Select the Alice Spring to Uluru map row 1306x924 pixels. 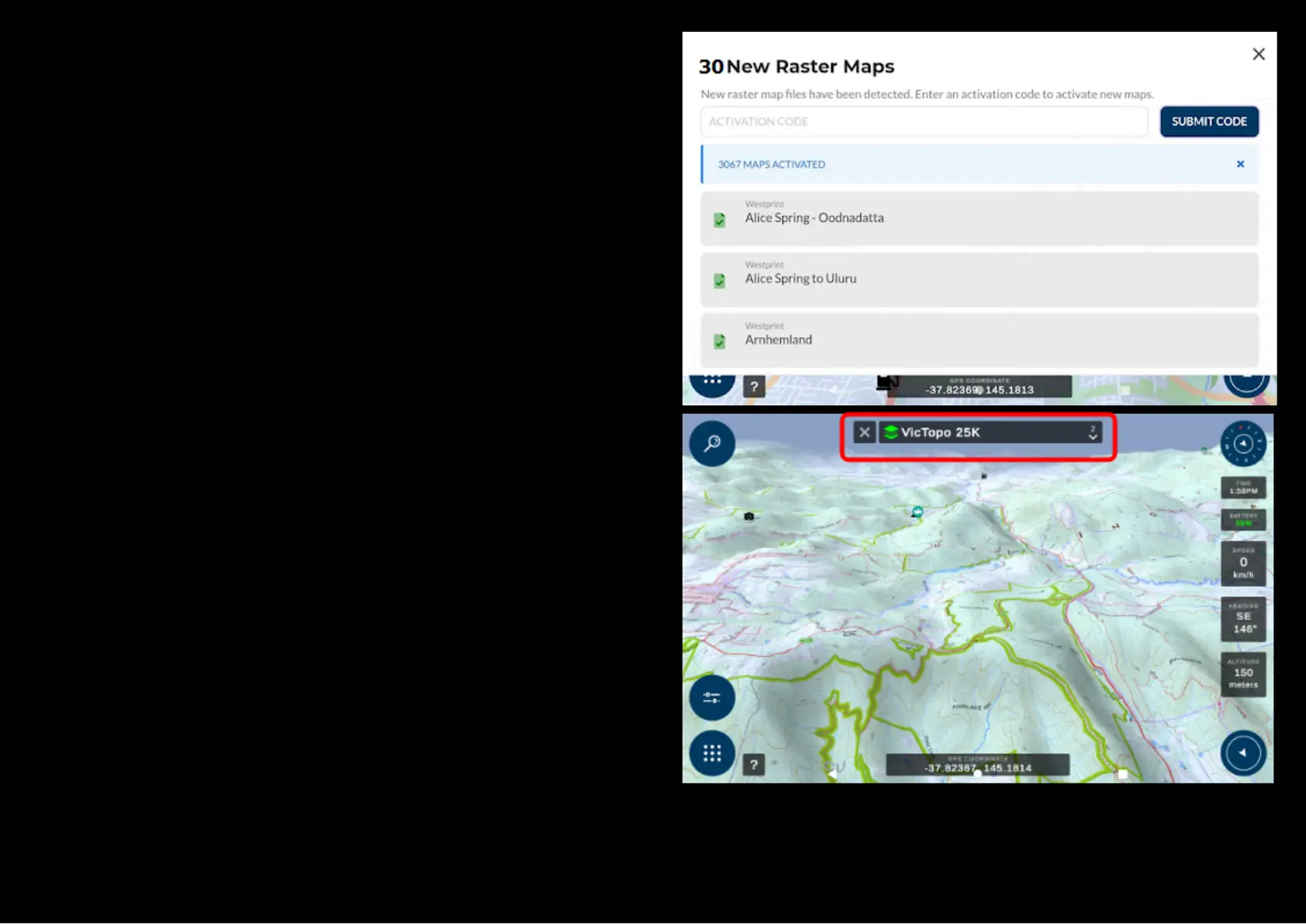tap(979, 279)
